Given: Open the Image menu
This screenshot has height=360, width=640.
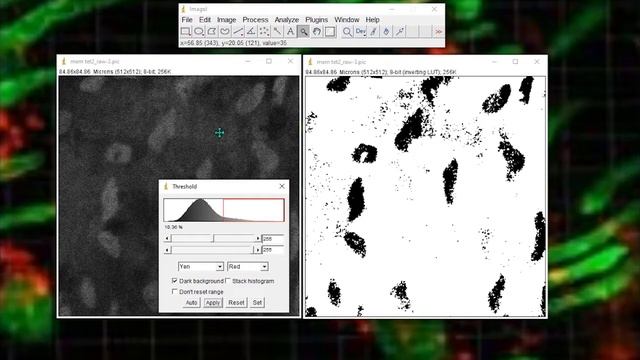Looking at the screenshot, I should 227,20.
